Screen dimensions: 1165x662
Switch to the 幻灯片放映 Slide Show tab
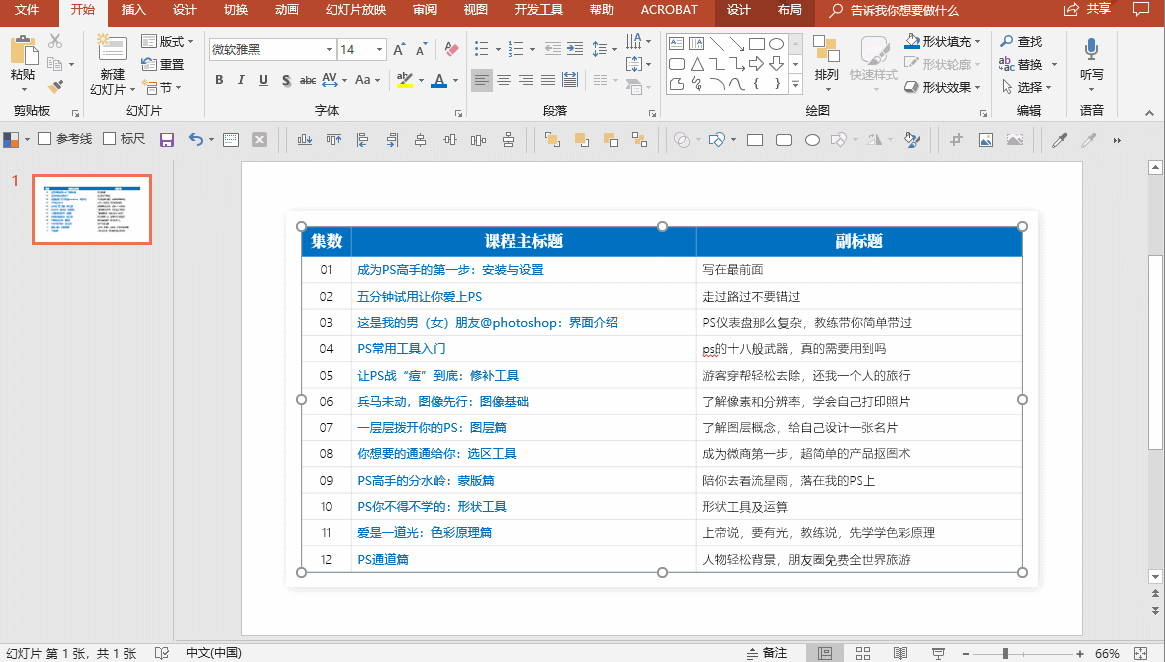click(x=356, y=10)
